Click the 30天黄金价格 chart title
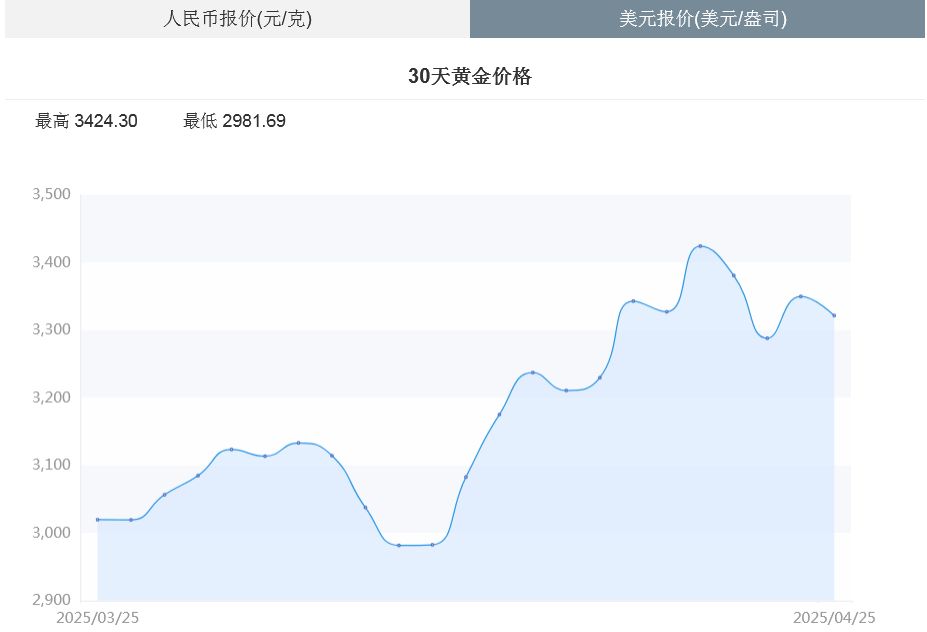 pos(470,76)
